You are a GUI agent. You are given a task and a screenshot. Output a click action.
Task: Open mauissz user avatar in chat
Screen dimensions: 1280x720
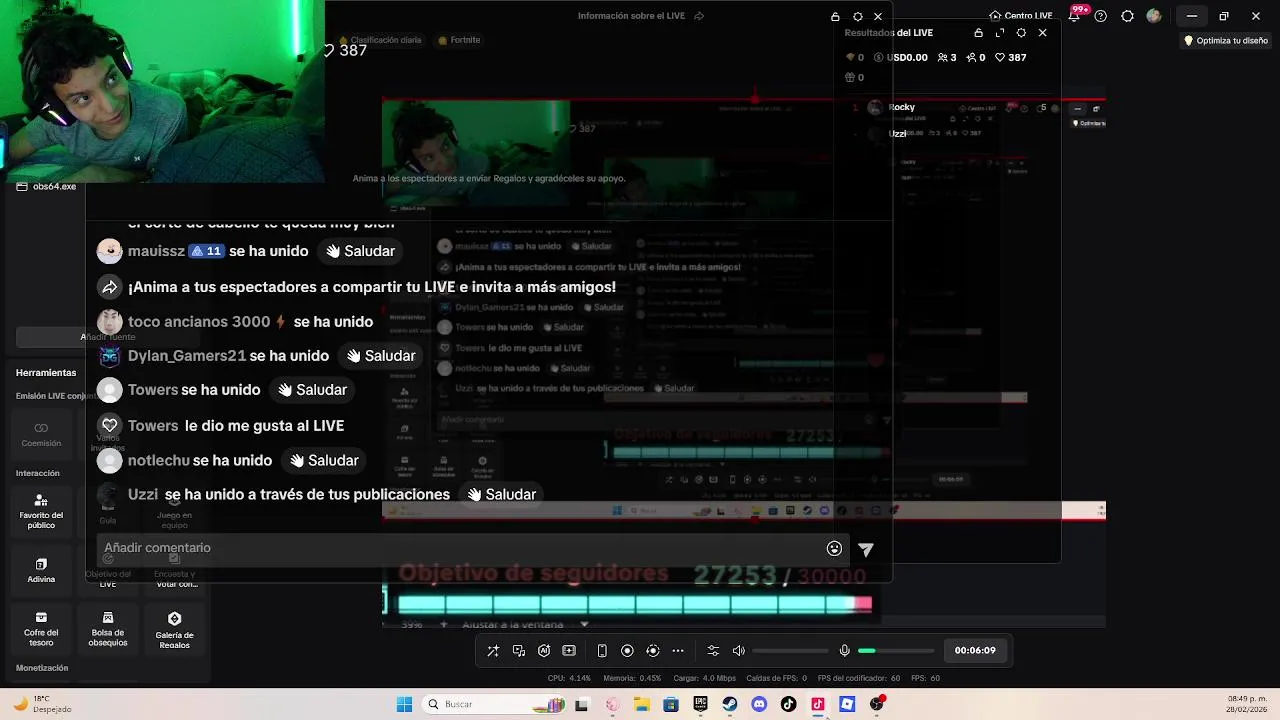[110, 251]
